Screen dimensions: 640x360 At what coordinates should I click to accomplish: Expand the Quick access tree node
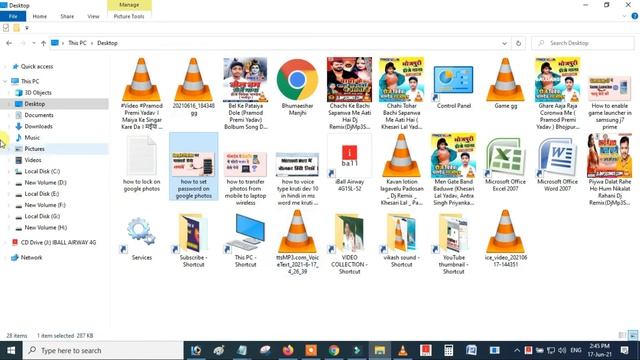tap(5, 67)
